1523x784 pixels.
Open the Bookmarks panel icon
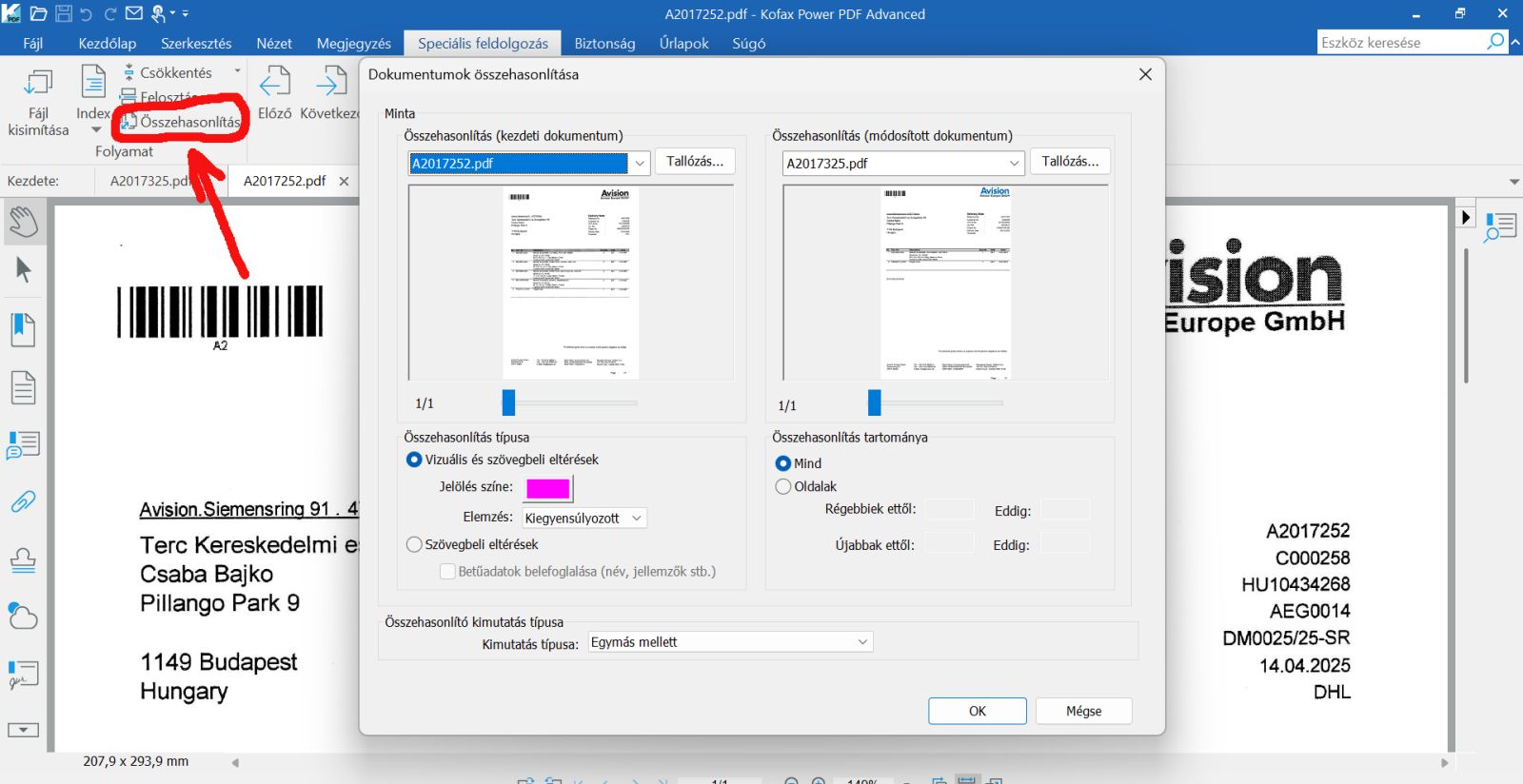(x=24, y=330)
